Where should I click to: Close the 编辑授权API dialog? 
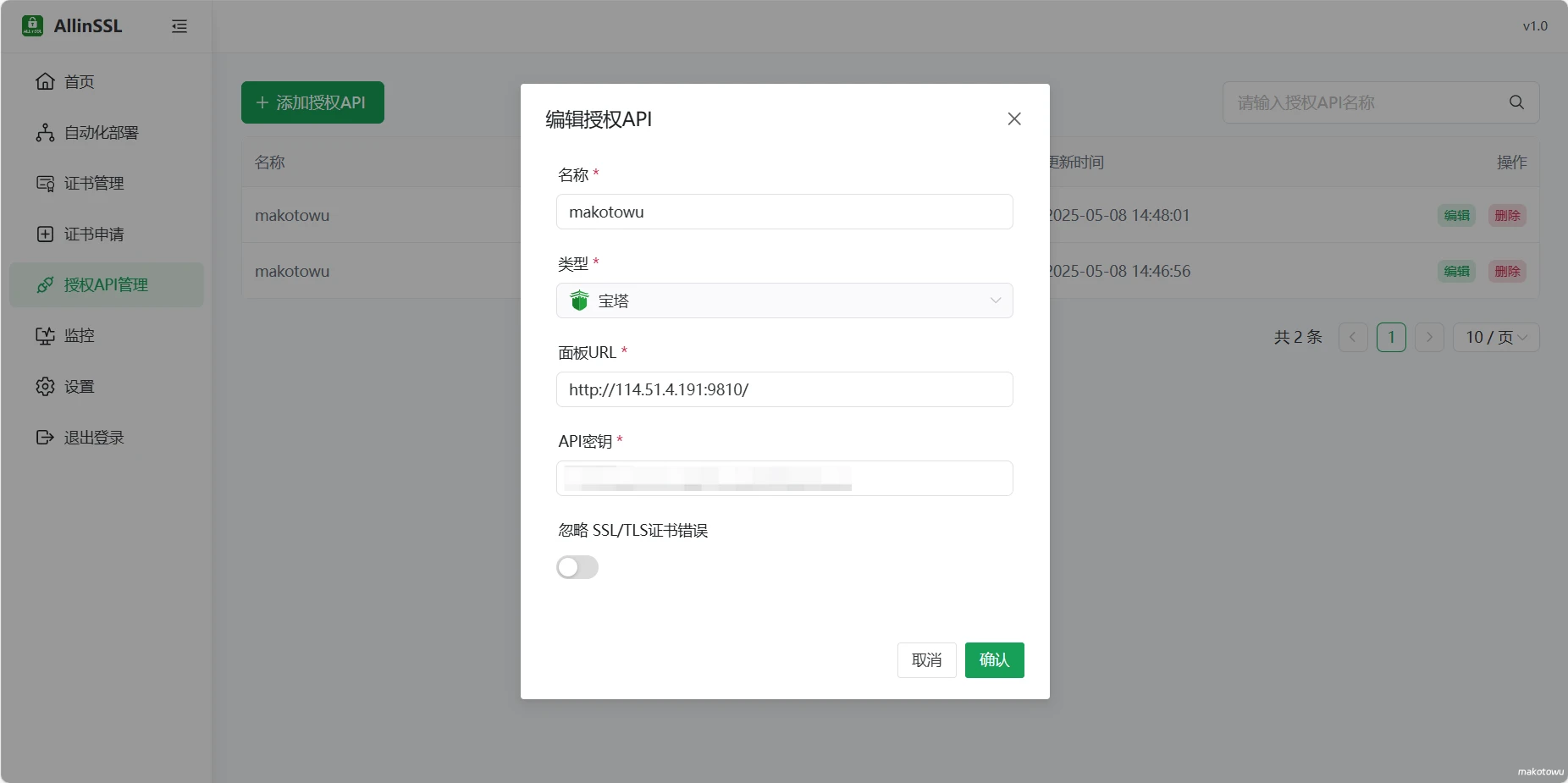point(1014,119)
